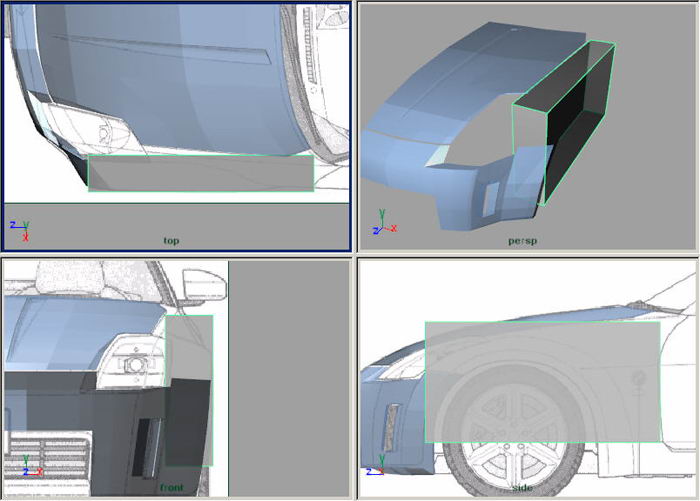
Task: Click the "top" viewport name label
Action: 174,241
